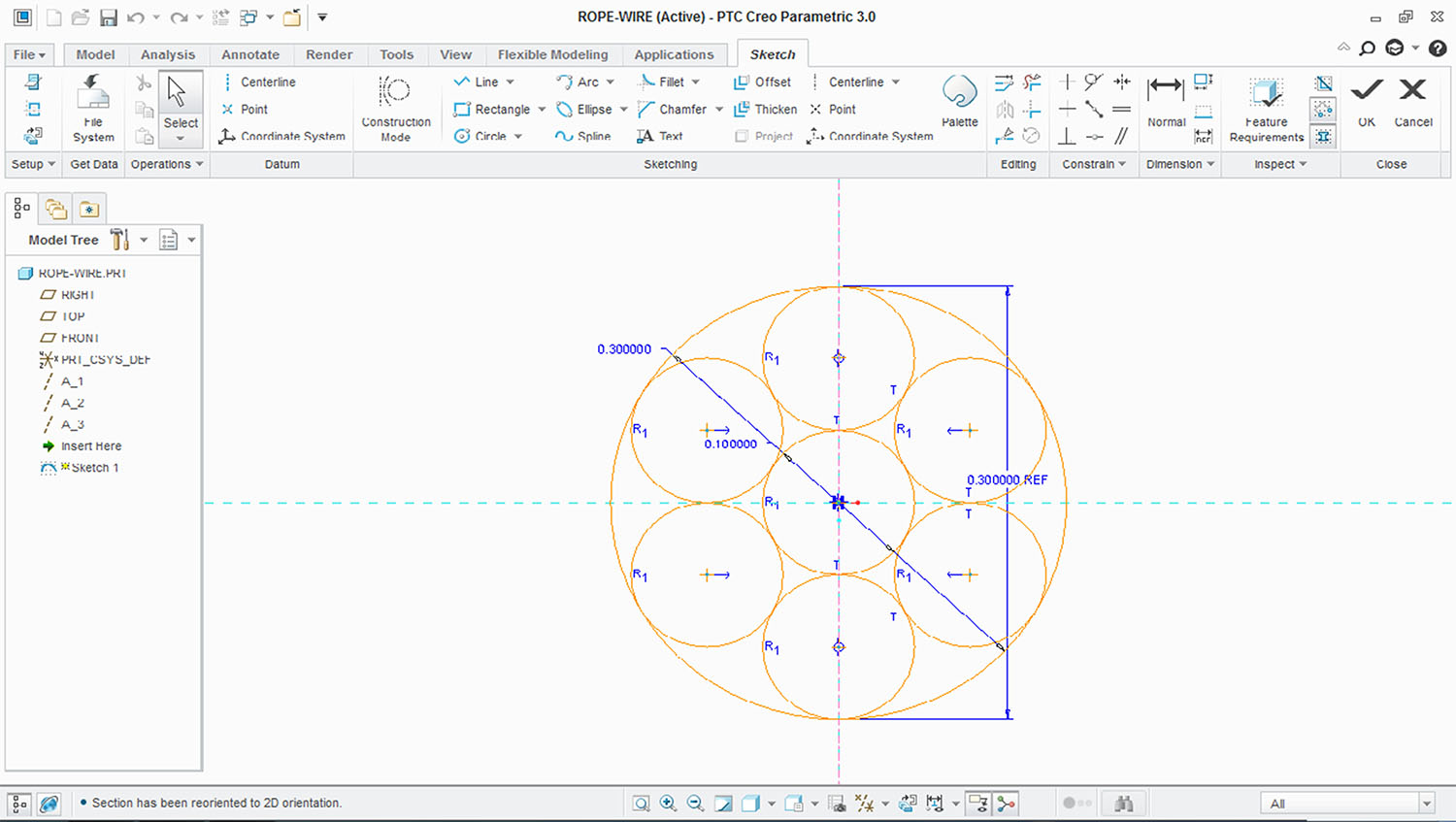
Task: Click OK to accept the sketch
Action: 1367,101
